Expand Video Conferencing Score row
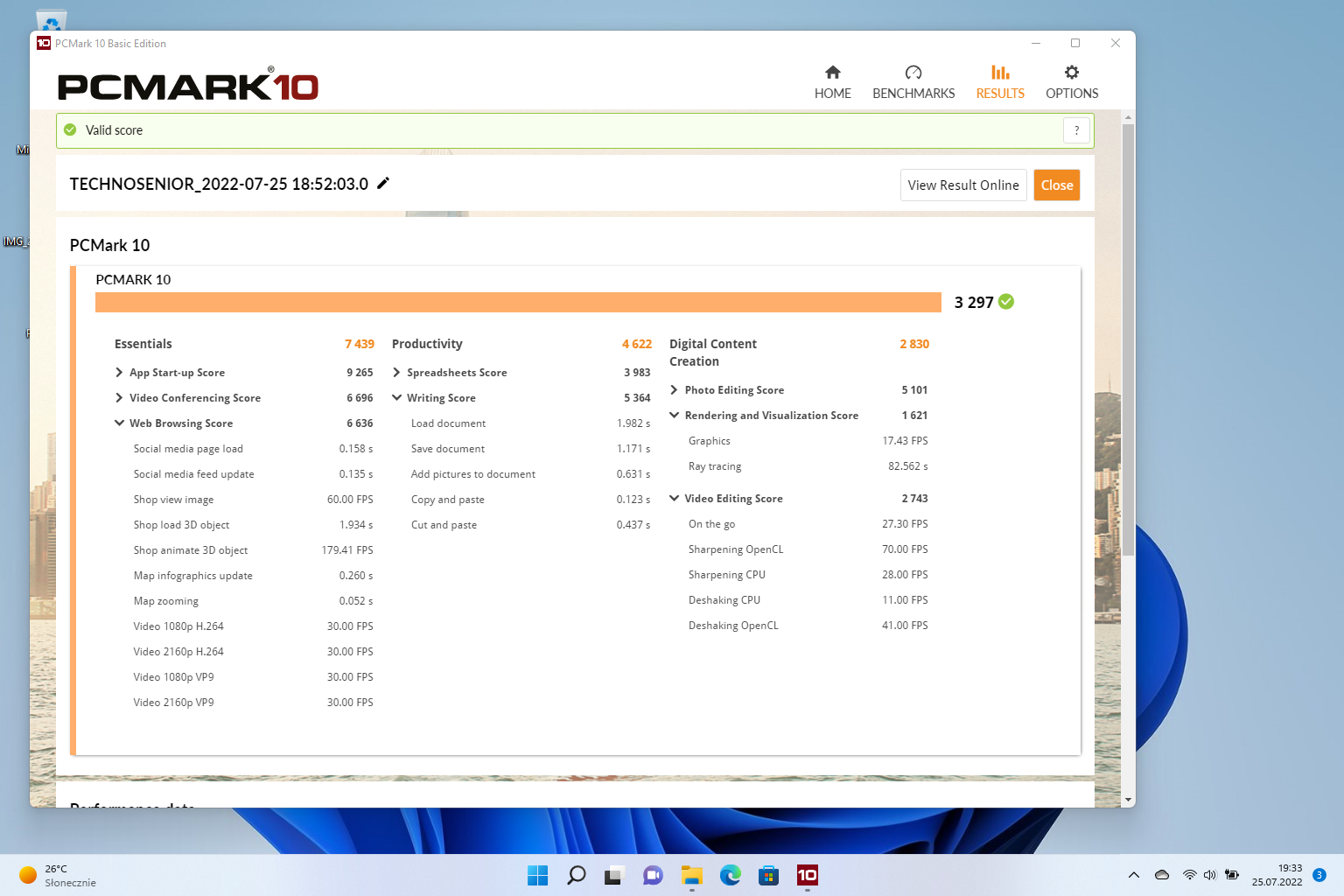 119,398
